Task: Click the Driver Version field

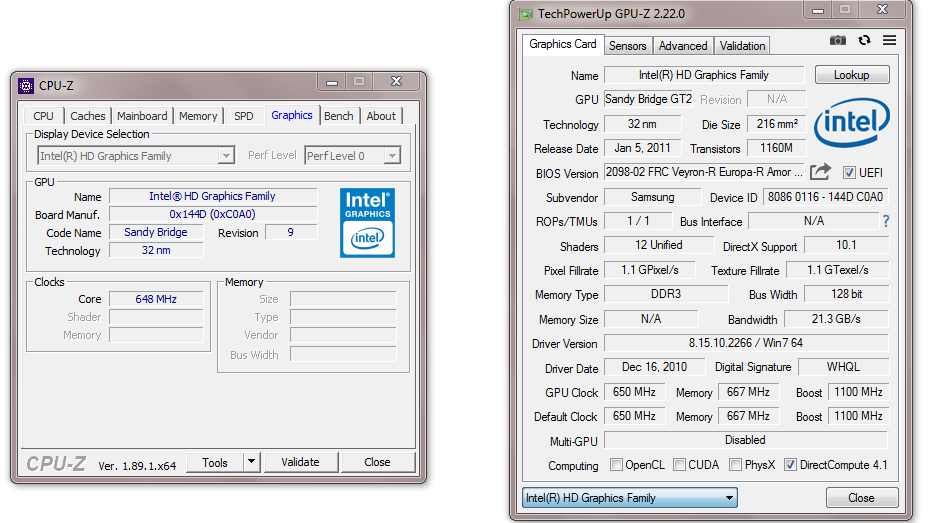Action: [746, 343]
